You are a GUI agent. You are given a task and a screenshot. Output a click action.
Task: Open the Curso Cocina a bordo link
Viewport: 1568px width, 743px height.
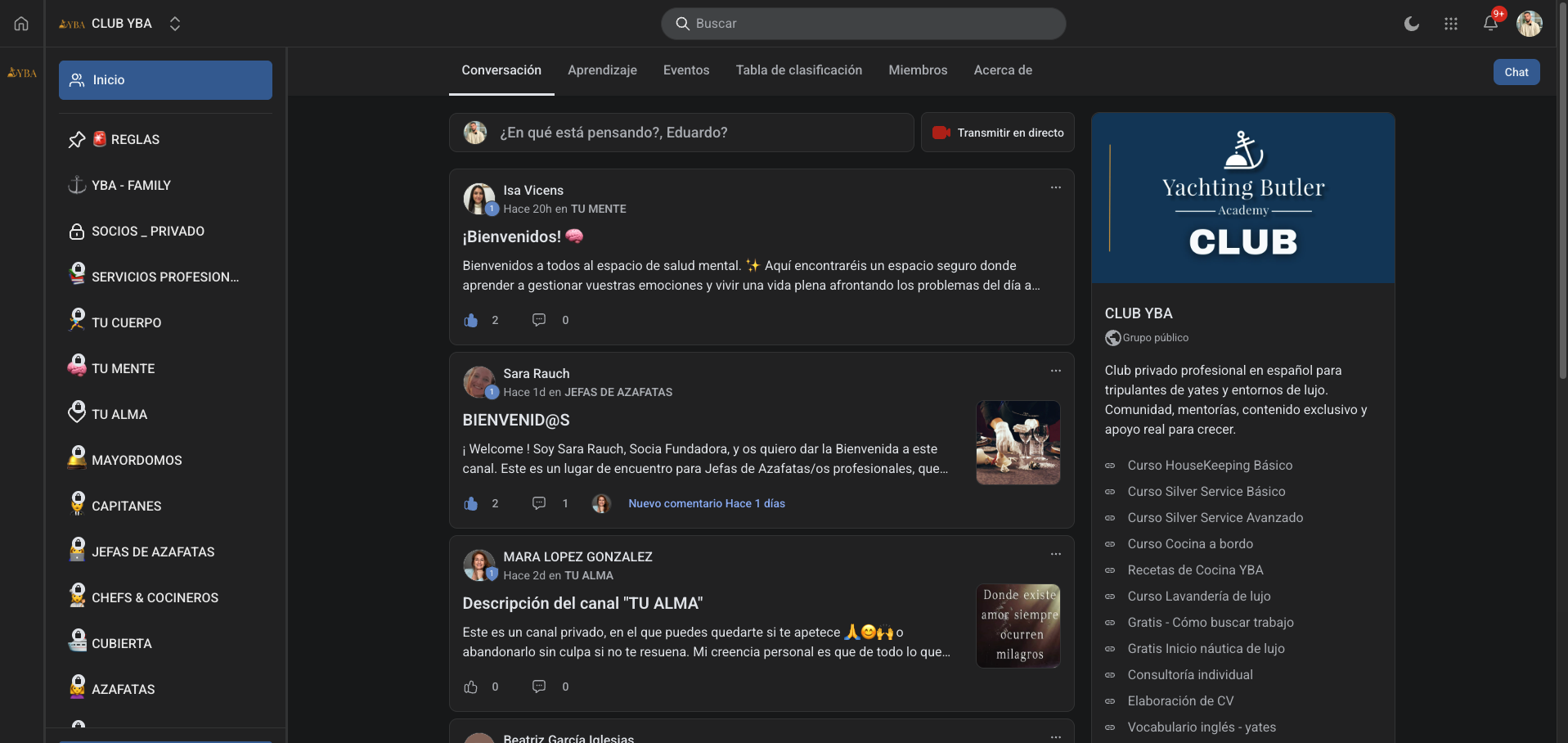click(1189, 544)
